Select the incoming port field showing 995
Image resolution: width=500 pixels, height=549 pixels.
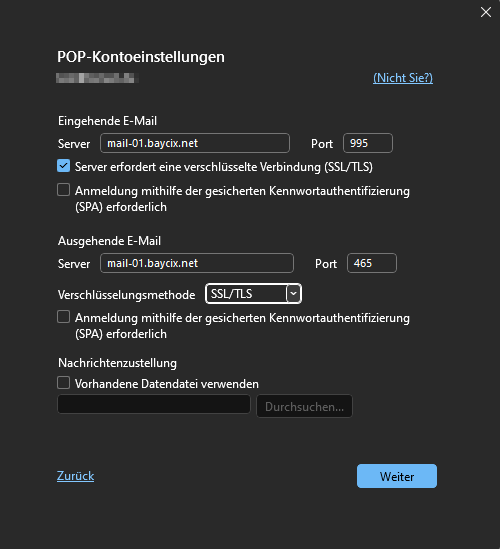coord(368,143)
